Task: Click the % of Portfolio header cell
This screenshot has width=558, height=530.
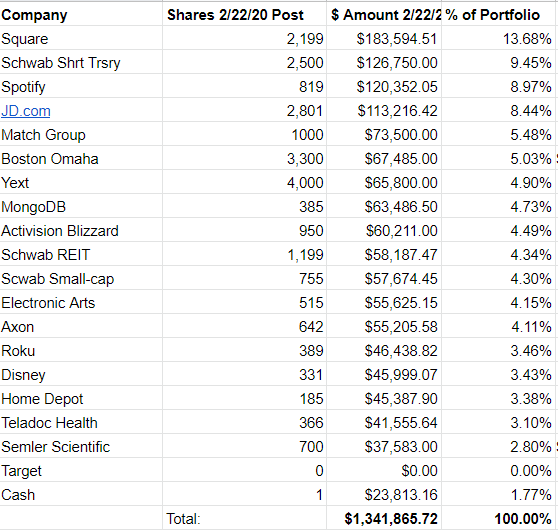Action: coord(498,15)
